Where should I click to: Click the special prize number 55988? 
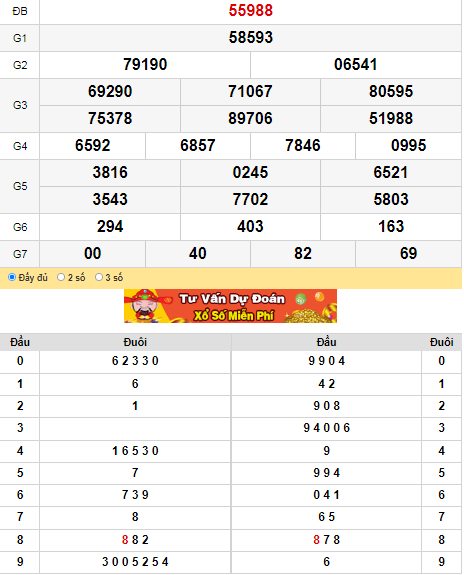pos(251,11)
